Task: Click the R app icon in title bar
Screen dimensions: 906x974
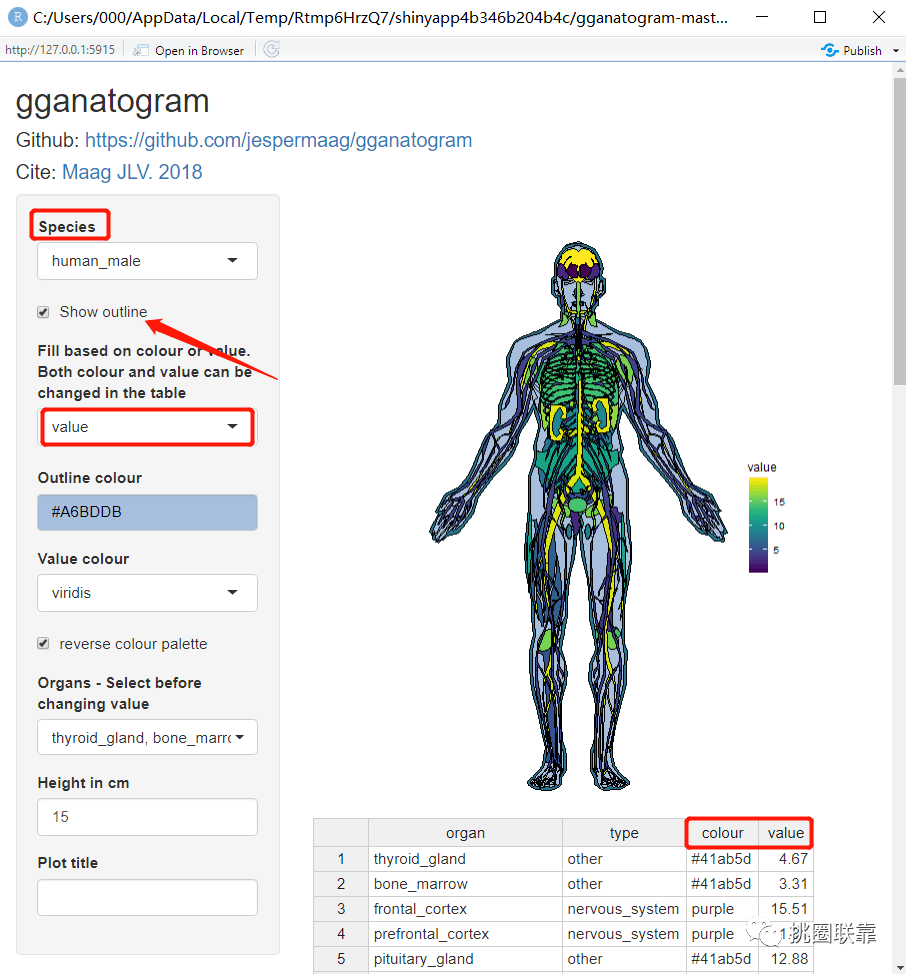Action: point(17,17)
